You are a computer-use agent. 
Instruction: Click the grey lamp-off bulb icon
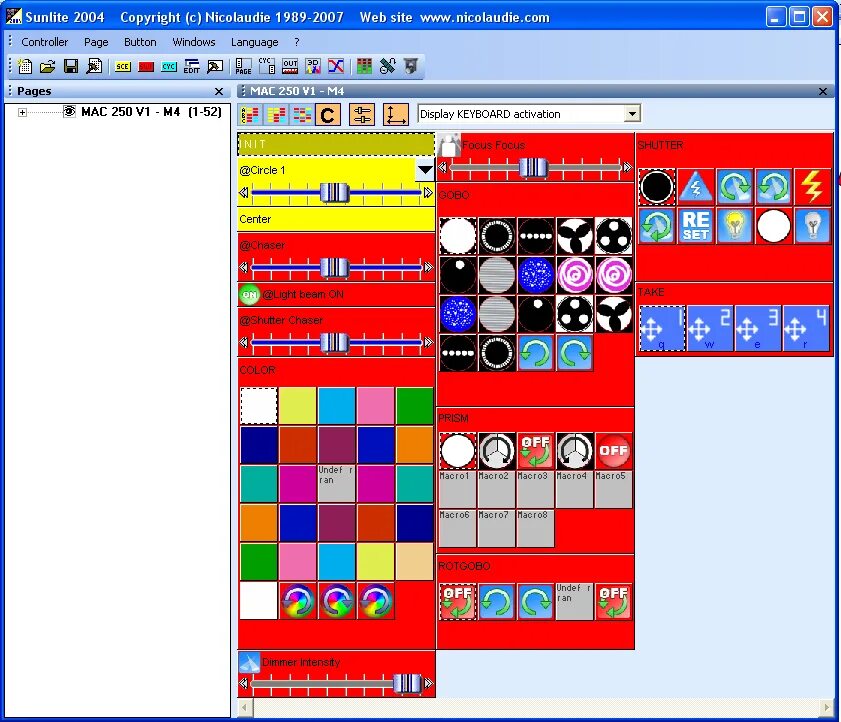812,226
